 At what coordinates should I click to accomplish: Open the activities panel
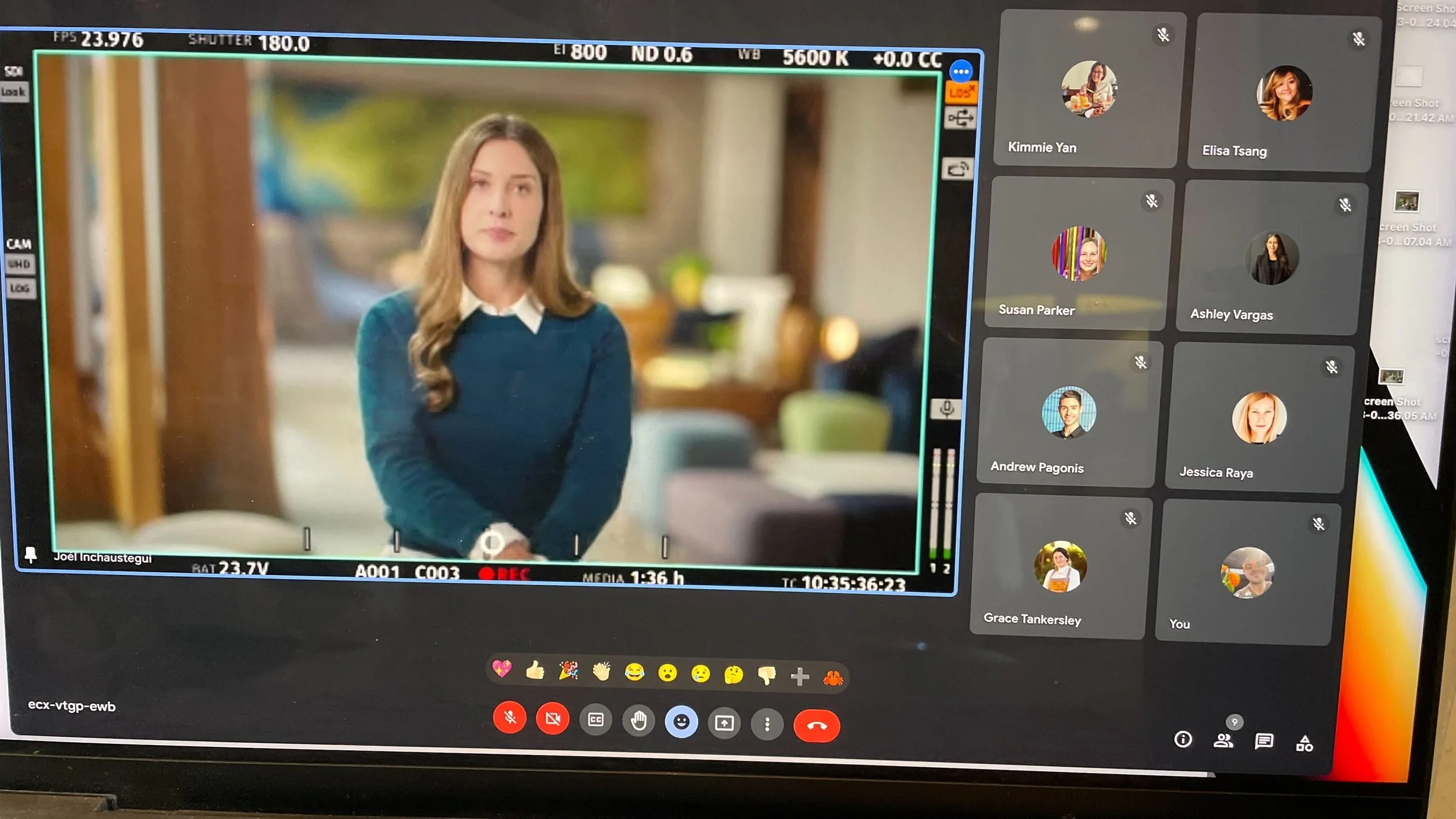pyautogui.click(x=1304, y=744)
